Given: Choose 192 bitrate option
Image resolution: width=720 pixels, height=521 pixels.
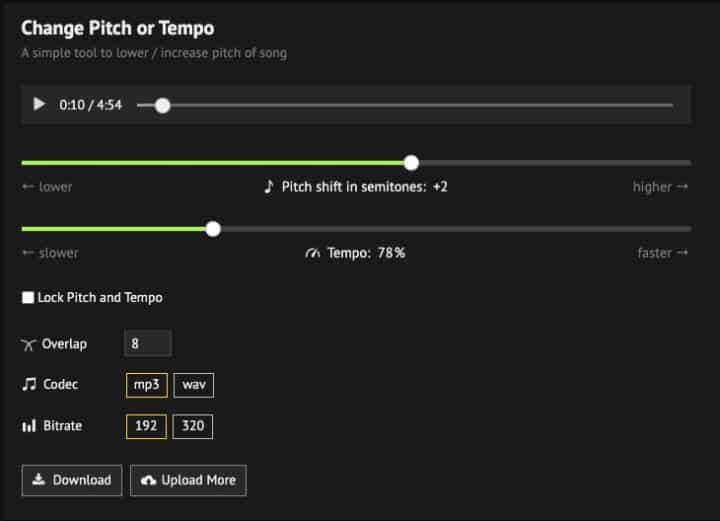Looking at the screenshot, I should [146, 427].
